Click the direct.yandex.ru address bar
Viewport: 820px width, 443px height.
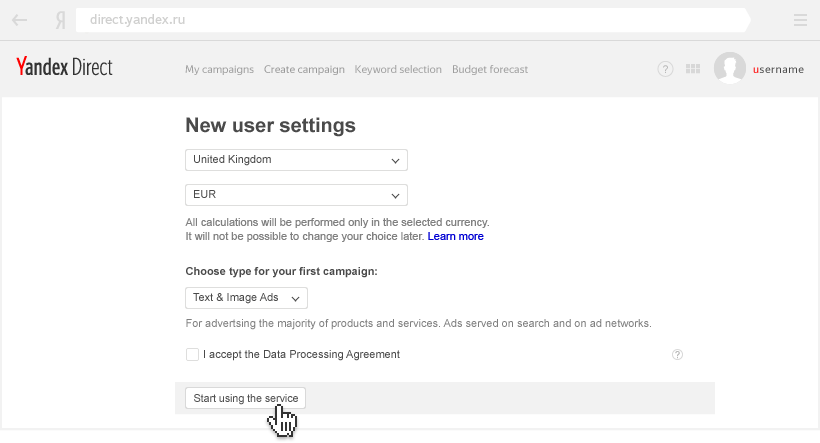[x=400, y=19]
